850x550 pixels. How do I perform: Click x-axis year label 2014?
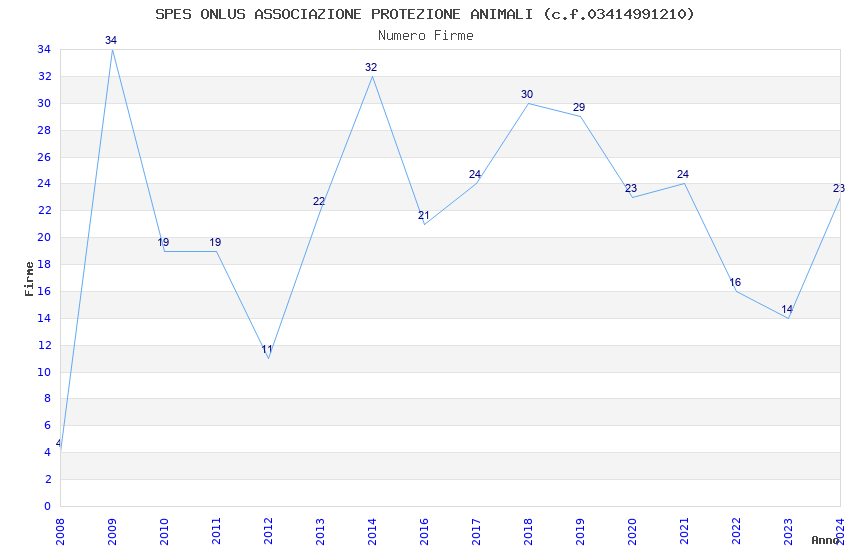pos(372,531)
